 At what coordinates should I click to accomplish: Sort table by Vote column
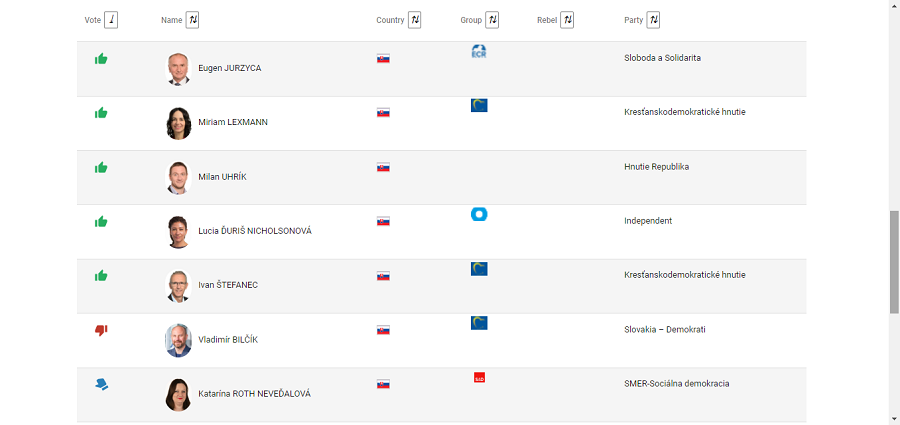coord(111,20)
